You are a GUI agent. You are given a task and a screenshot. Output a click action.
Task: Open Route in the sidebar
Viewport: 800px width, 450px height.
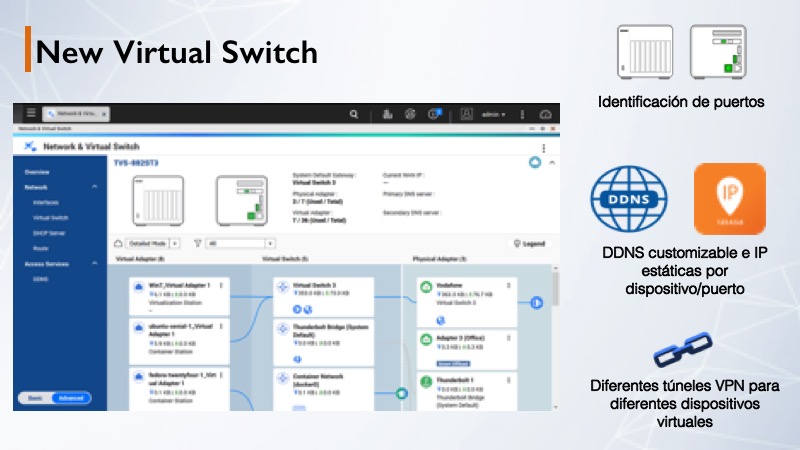click(x=41, y=248)
